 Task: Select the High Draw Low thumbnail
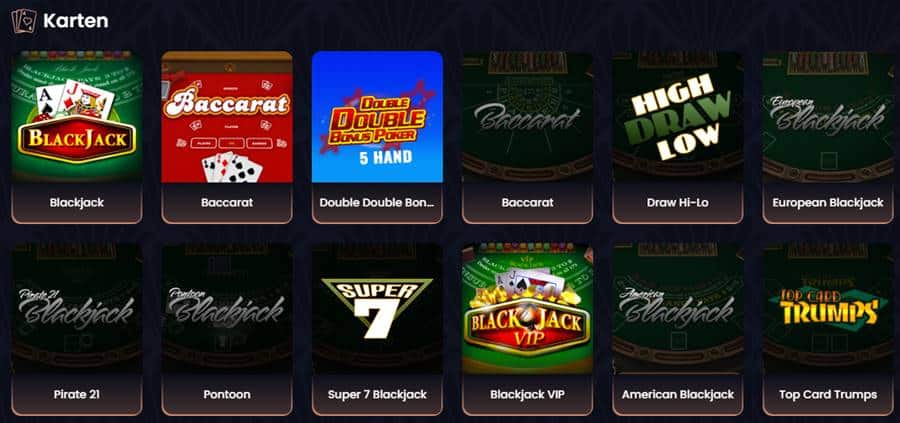[678, 117]
